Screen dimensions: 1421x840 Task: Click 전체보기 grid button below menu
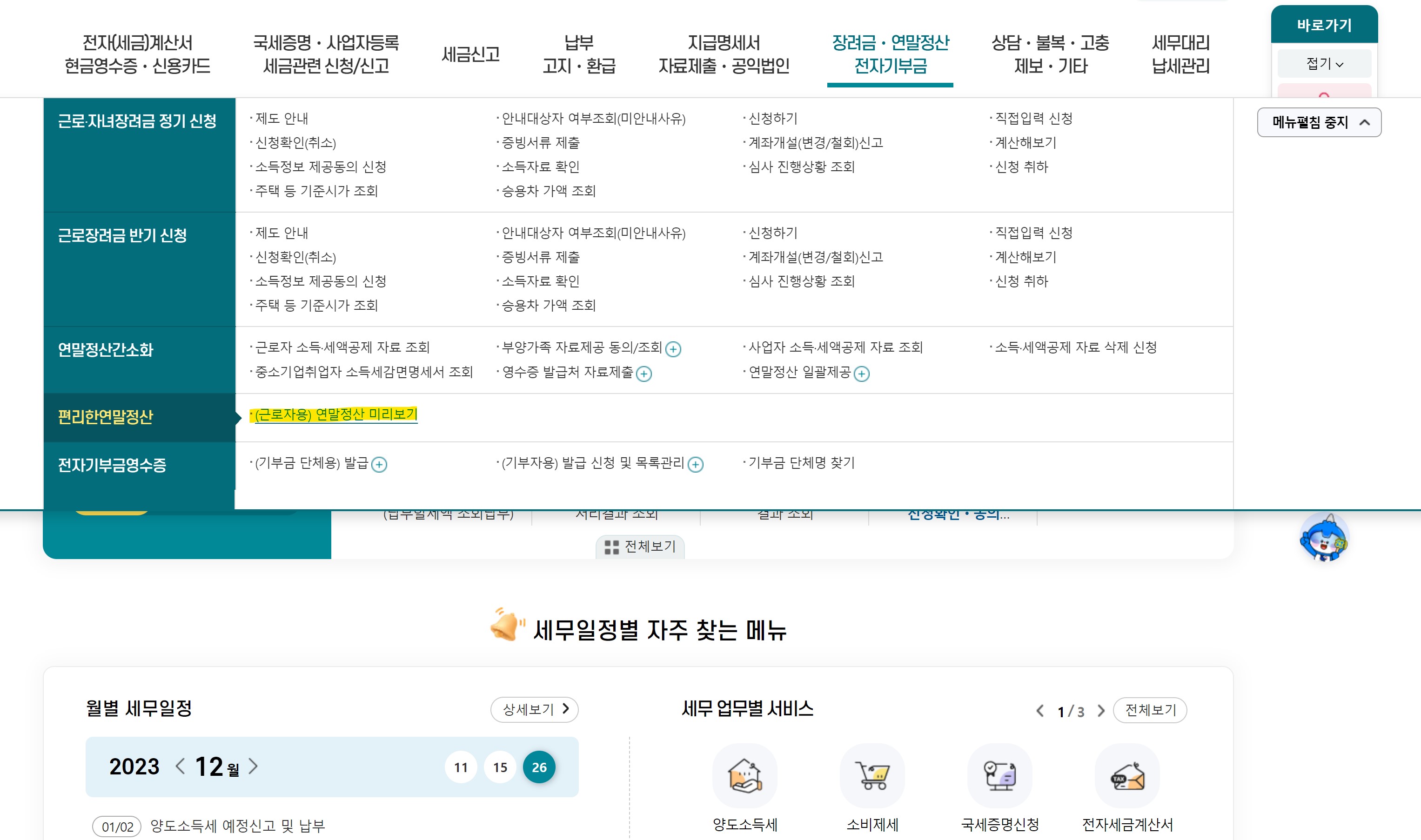[640, 547]
